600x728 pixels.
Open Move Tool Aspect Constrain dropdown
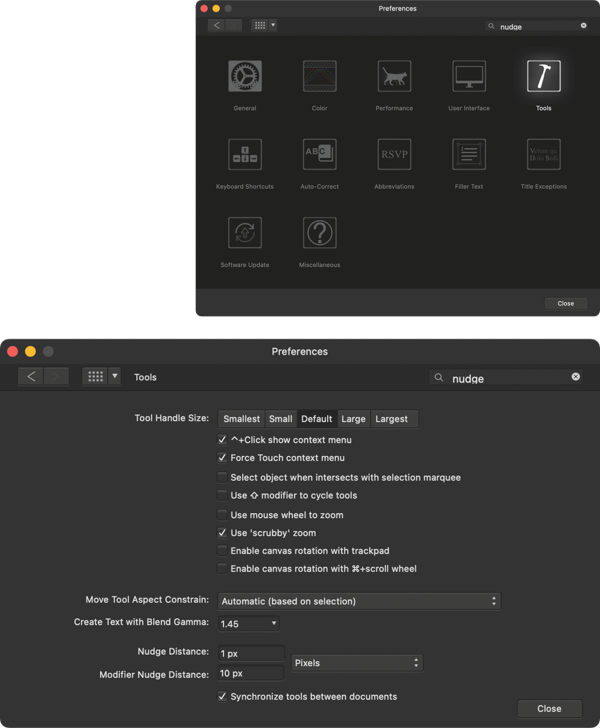[359, 601]
